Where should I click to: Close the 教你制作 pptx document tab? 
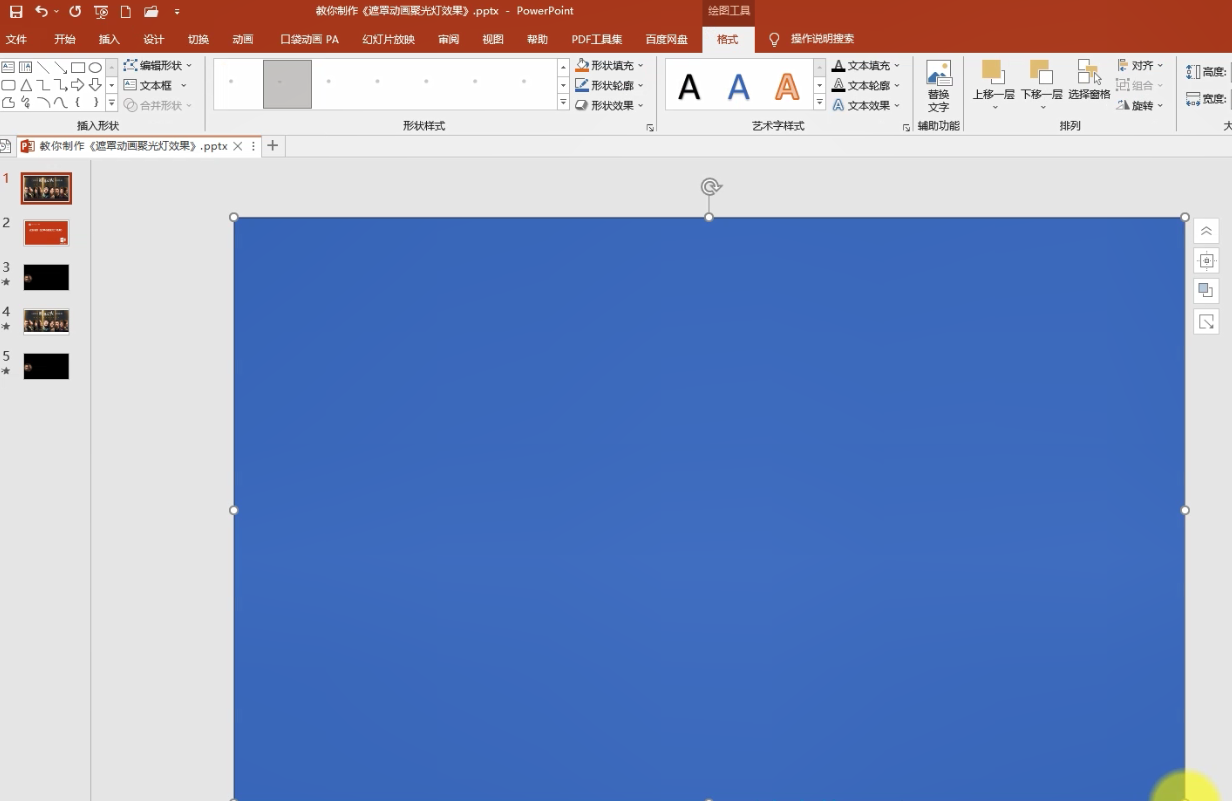pos(237,146)
